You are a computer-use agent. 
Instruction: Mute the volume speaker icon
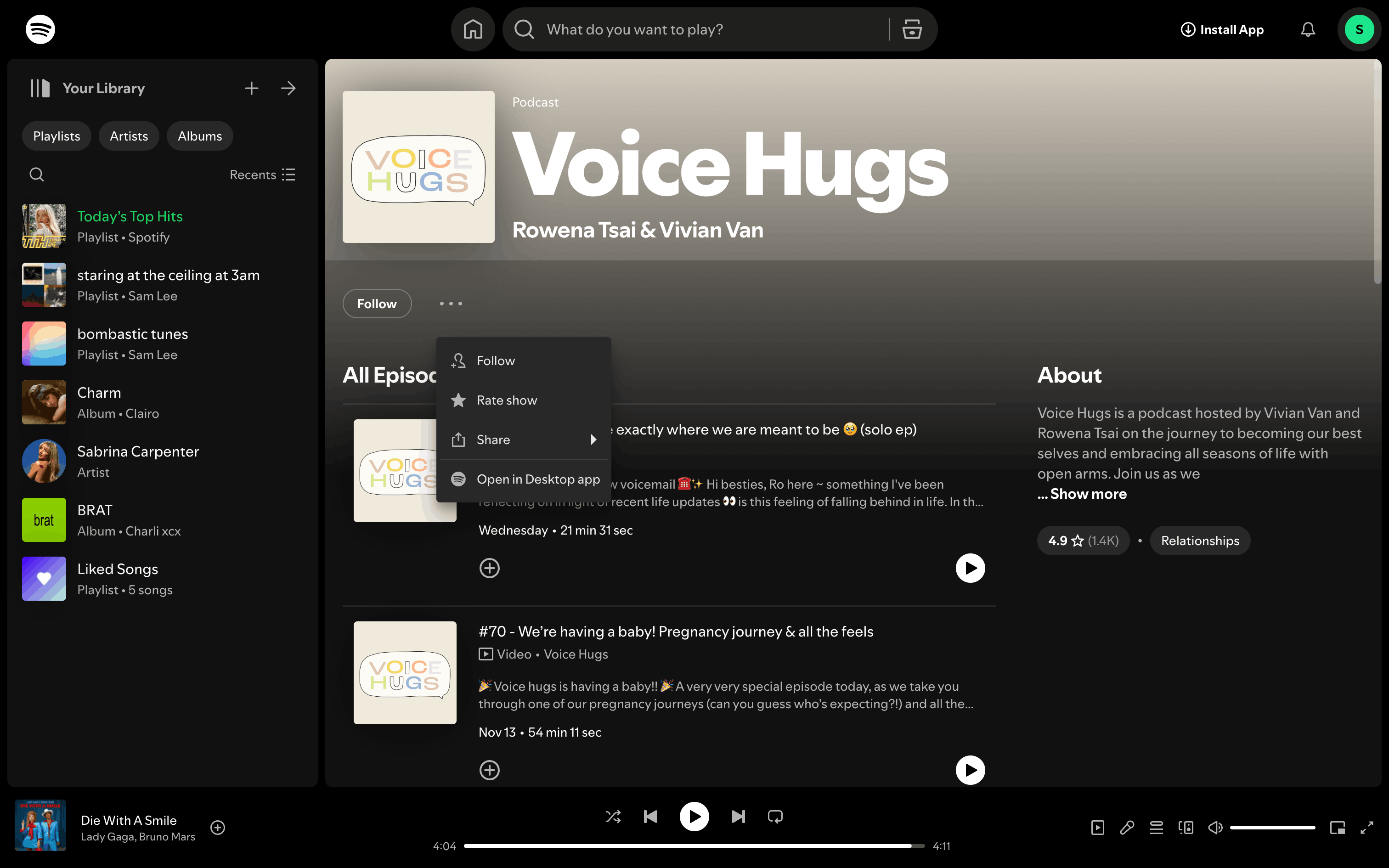coord(1215,827)
